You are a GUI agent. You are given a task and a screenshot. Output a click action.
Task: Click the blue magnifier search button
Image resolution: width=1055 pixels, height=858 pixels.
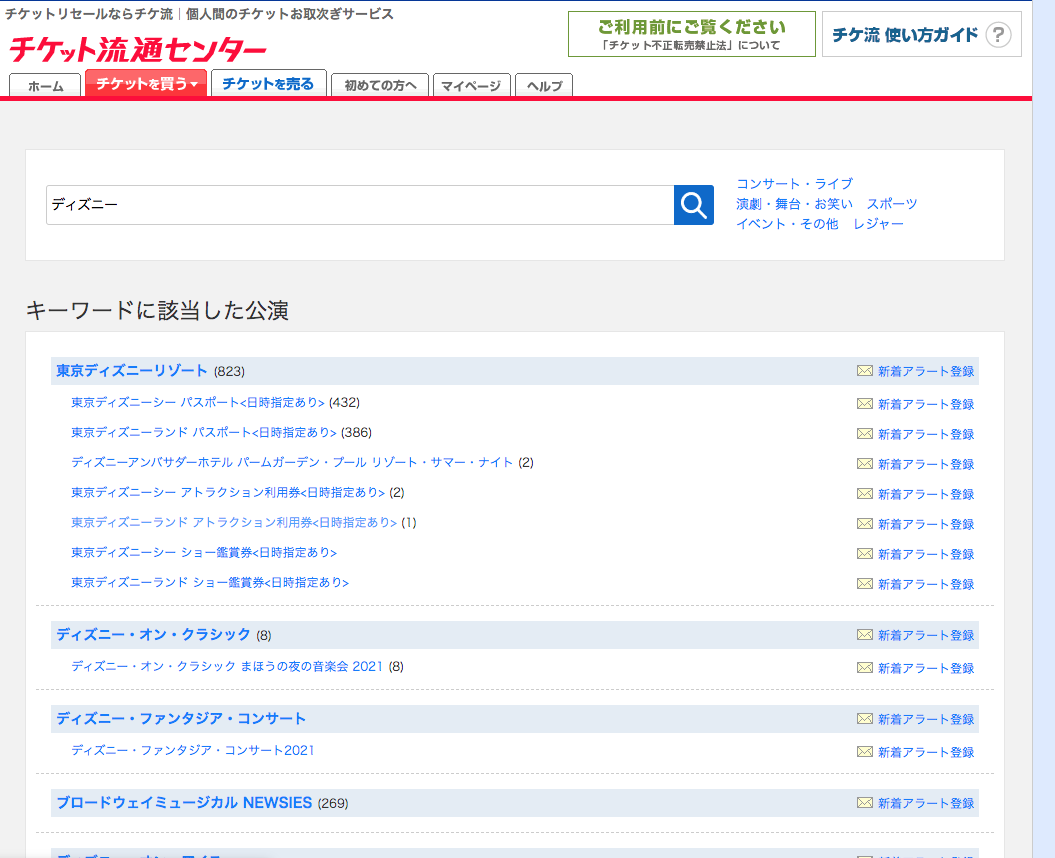[694, 205]
